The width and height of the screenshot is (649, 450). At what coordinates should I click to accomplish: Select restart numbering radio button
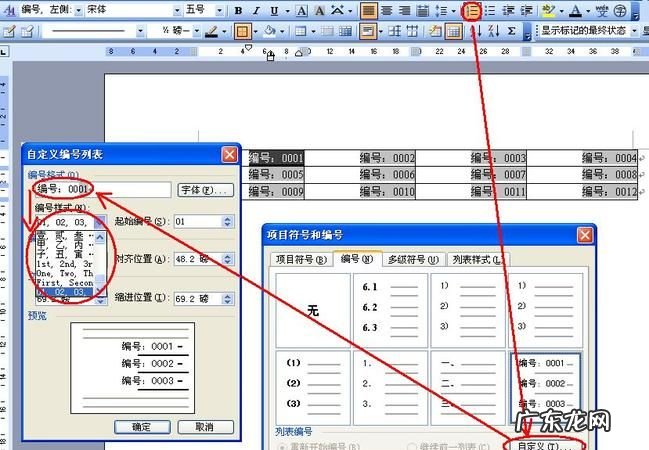282,445
